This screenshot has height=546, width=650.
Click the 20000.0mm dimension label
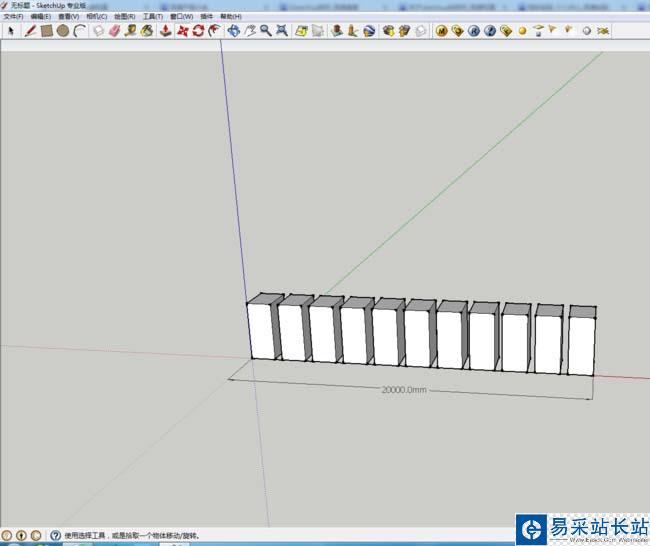404,389
